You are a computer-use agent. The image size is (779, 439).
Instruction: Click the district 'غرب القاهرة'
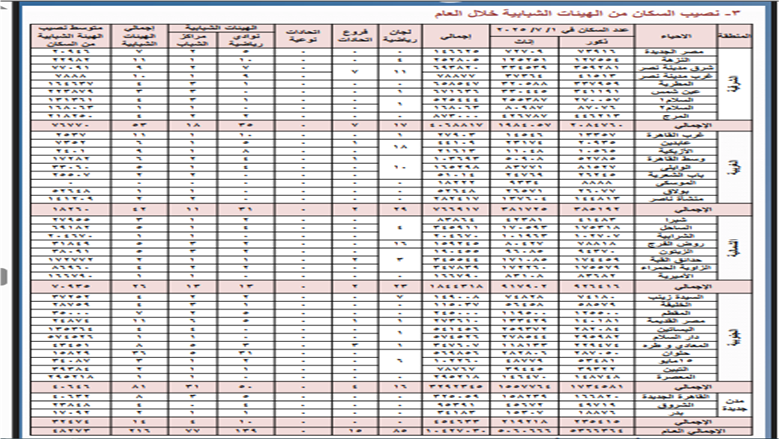tap(675, 135)
